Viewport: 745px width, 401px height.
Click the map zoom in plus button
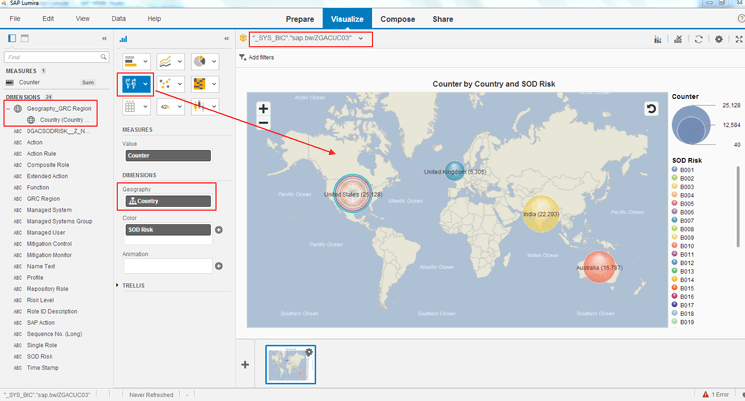click(x=263, y=108)
